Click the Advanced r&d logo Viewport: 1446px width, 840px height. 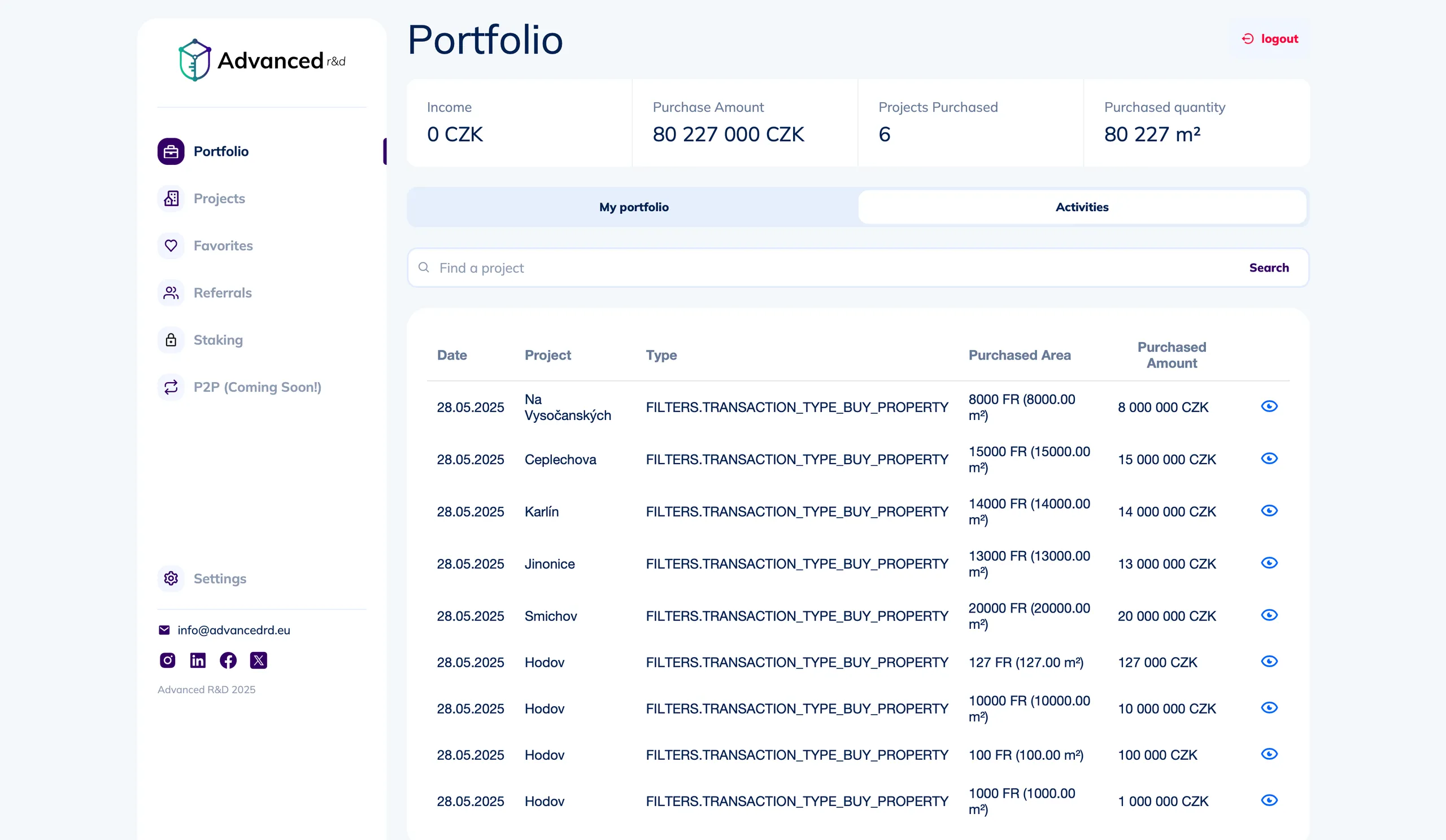tap(261, 60)
